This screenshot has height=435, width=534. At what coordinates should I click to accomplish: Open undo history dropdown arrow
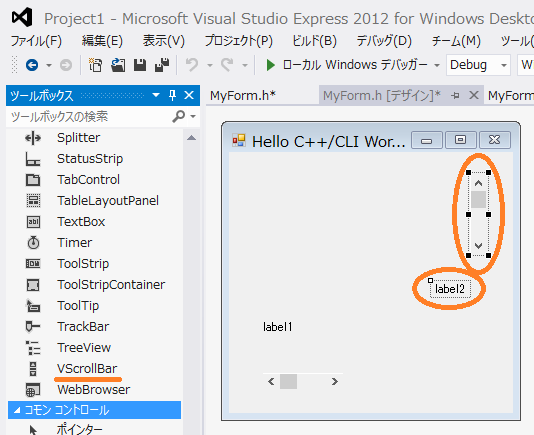pos(210,65)
